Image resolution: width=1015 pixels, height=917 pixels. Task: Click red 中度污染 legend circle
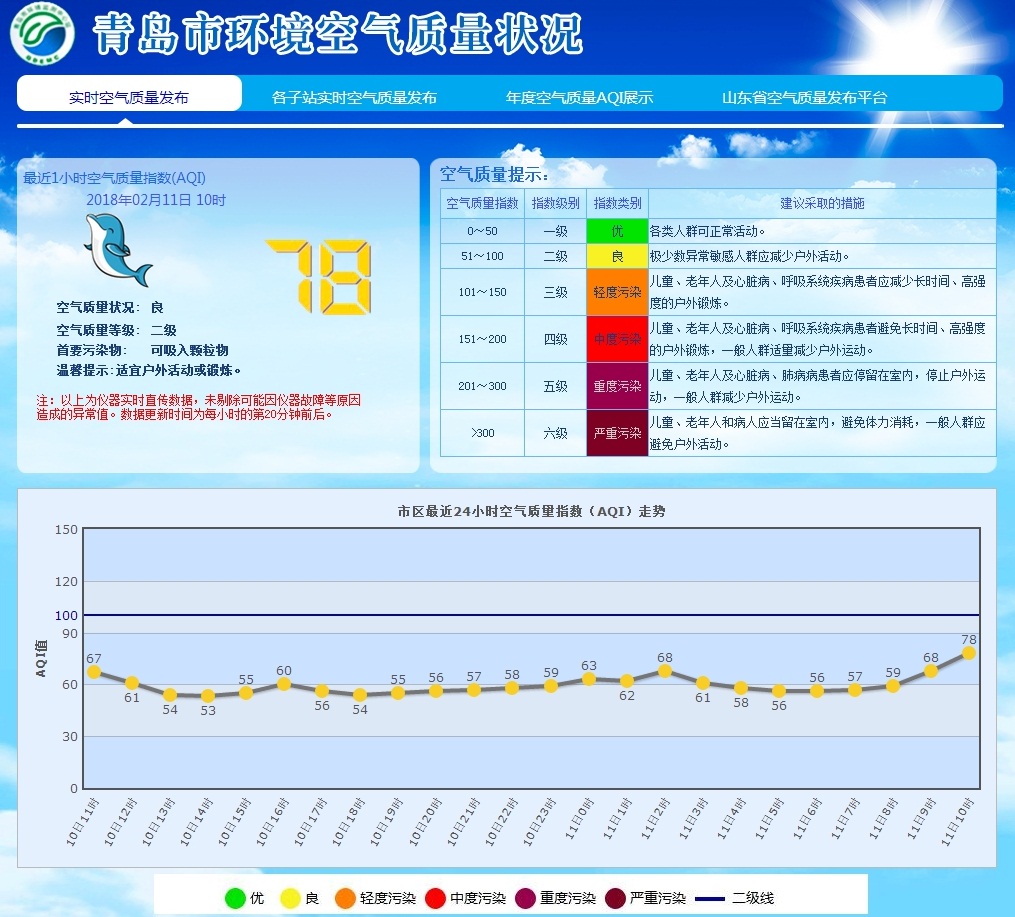point(435,898)
